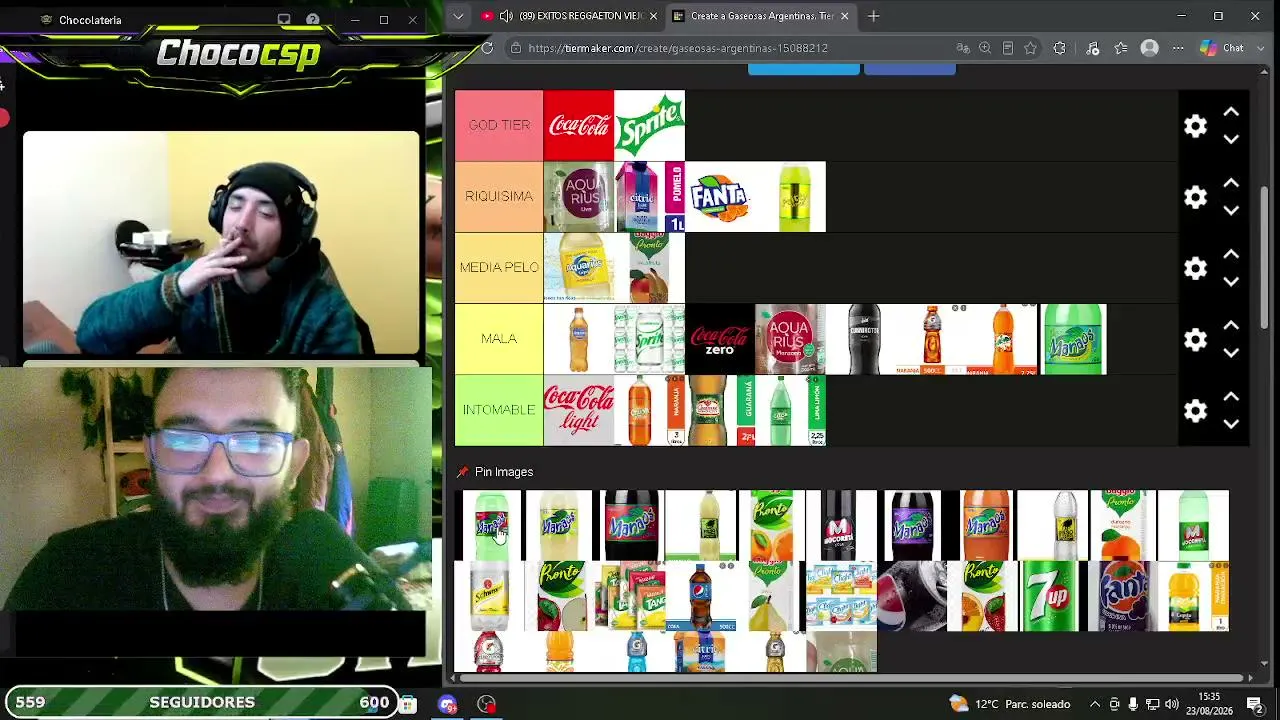Move INTOMABLE row up
This screenshot has width=1280, height=720.
click(1231, 397)
